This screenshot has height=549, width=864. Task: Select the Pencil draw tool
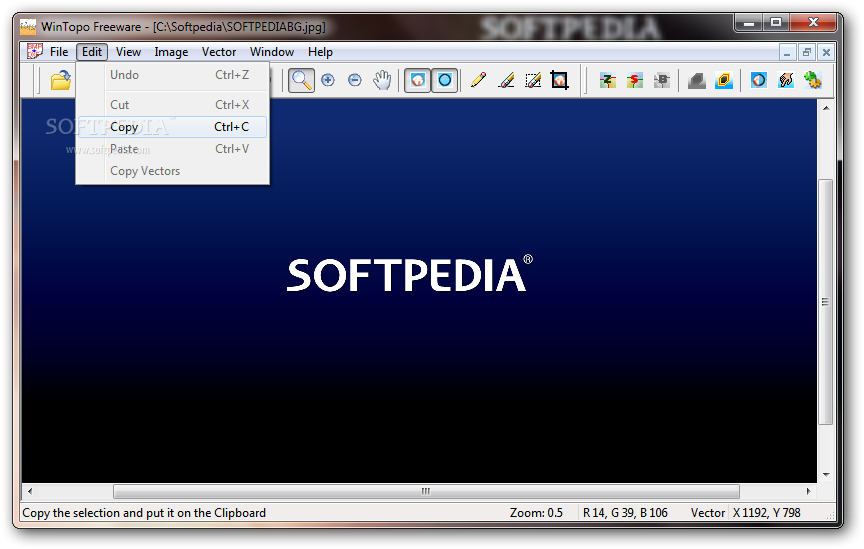(478, 80)
